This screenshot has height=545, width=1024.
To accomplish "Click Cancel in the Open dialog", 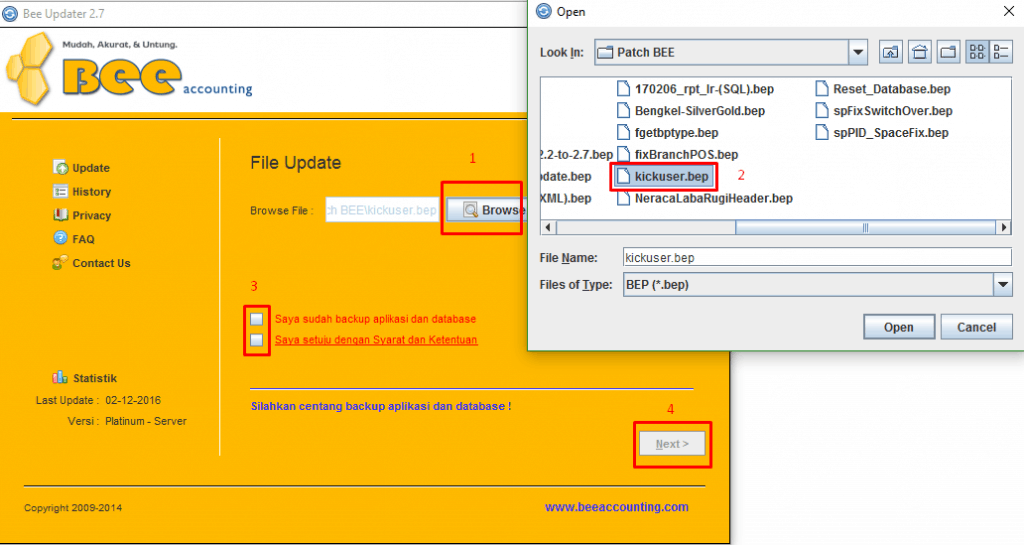I will click(x=976, y=327).
